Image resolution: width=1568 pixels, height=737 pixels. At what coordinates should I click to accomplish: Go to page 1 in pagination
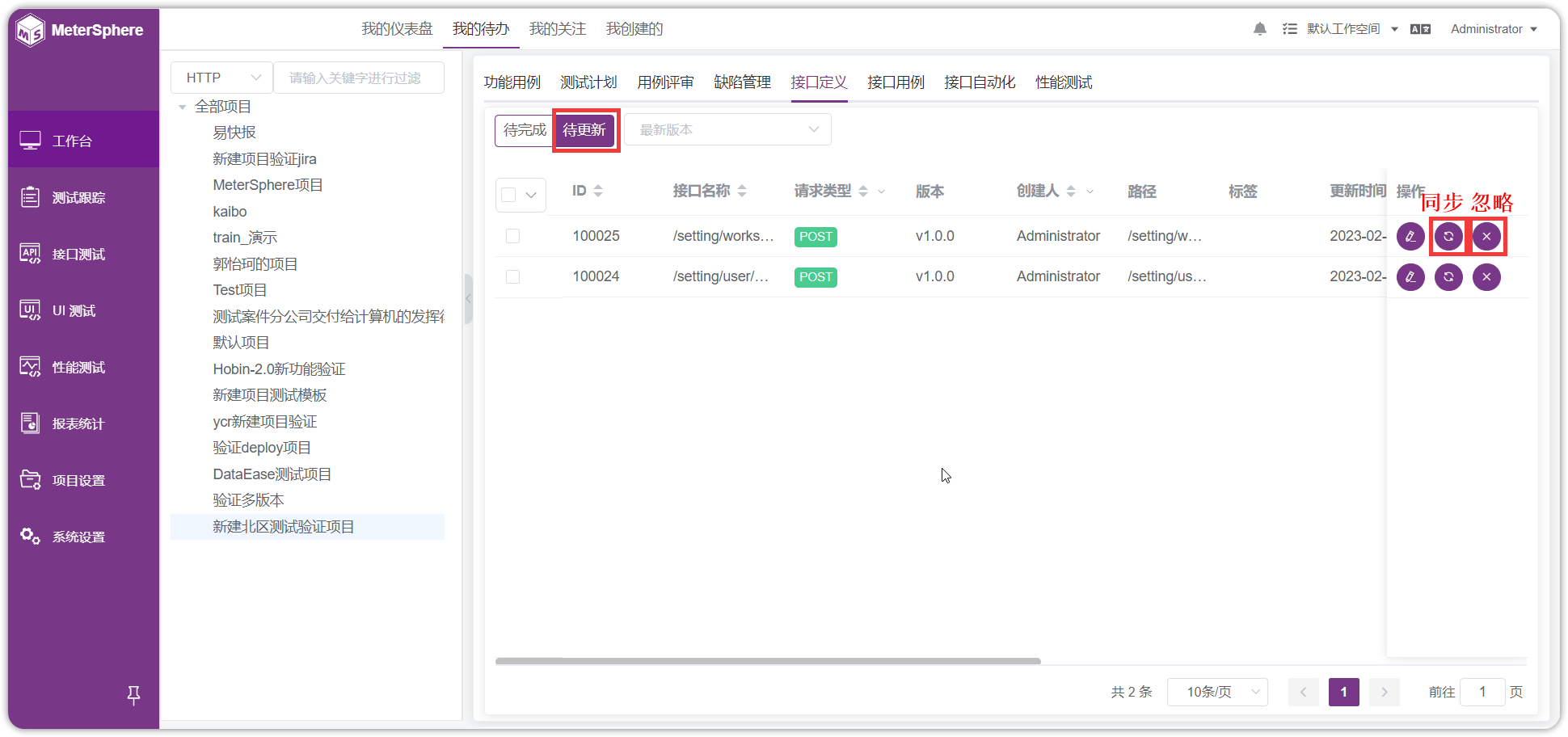pos(1343,692)
